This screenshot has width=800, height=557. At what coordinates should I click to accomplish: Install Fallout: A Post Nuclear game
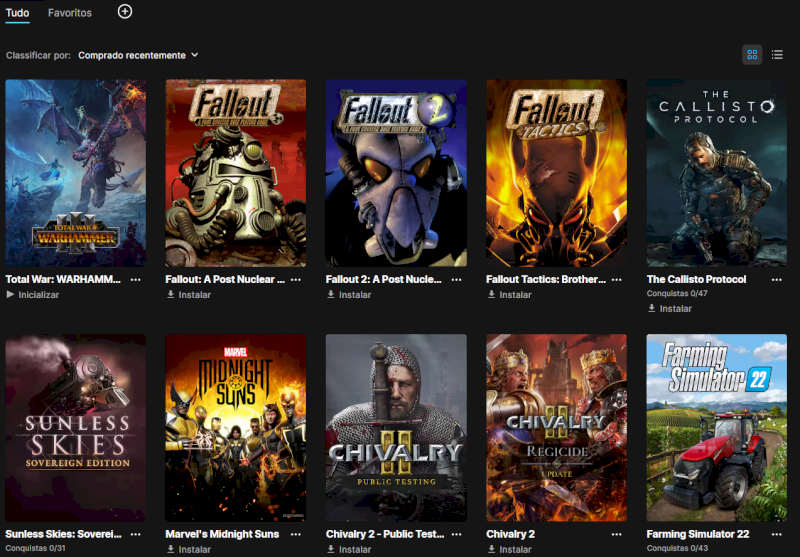[188, 295]
